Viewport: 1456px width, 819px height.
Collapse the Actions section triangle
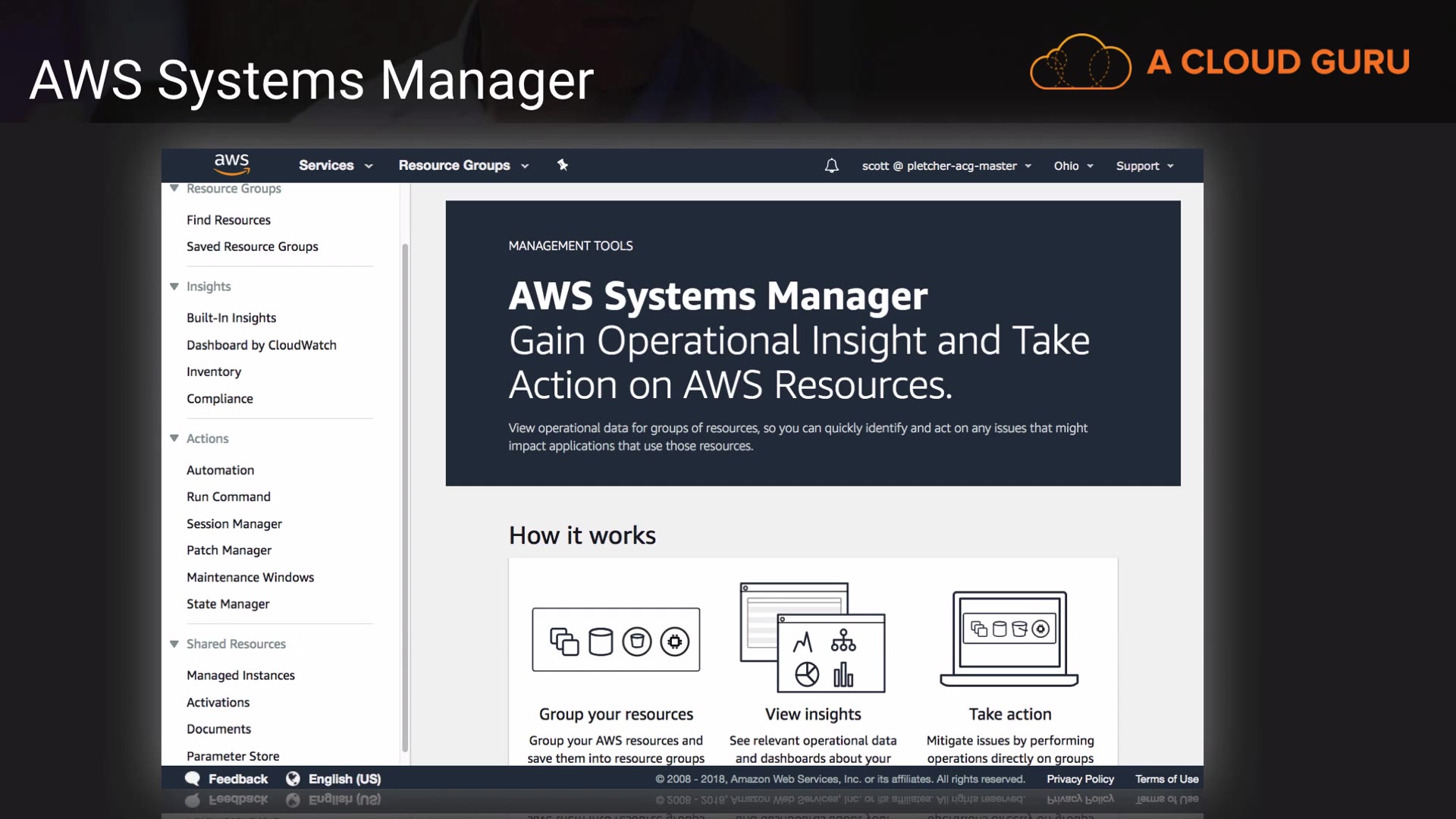pyautogui.click(x=174, y=438)
